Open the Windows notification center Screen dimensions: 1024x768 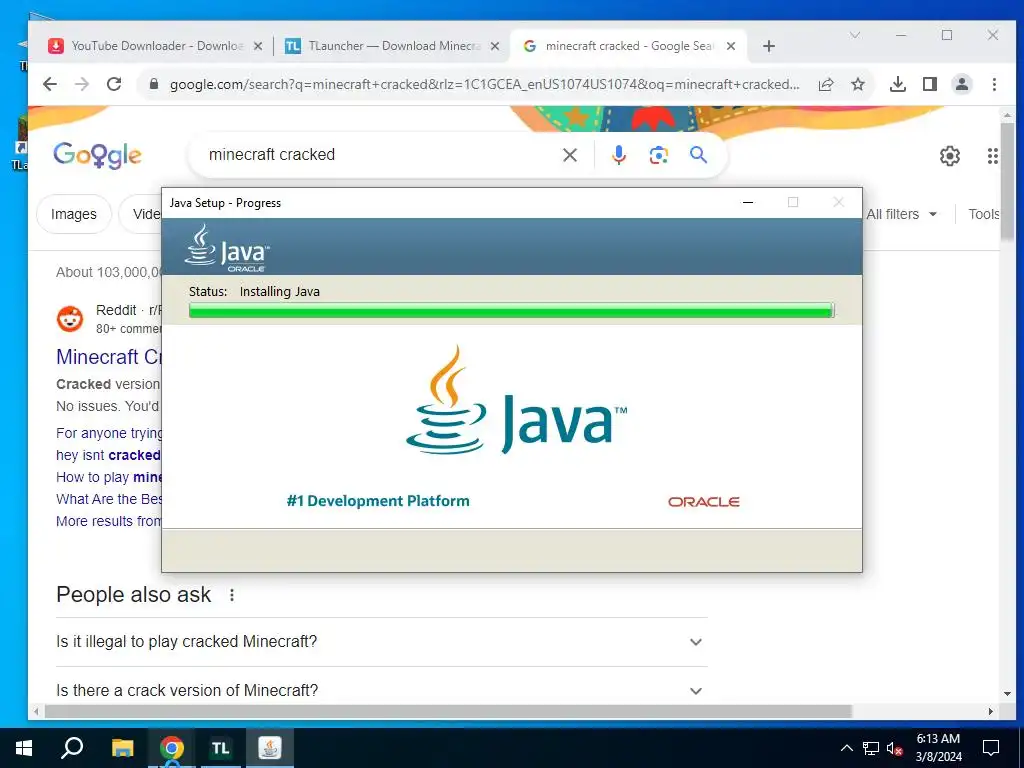pyautogui.click(x=991, y=748)
